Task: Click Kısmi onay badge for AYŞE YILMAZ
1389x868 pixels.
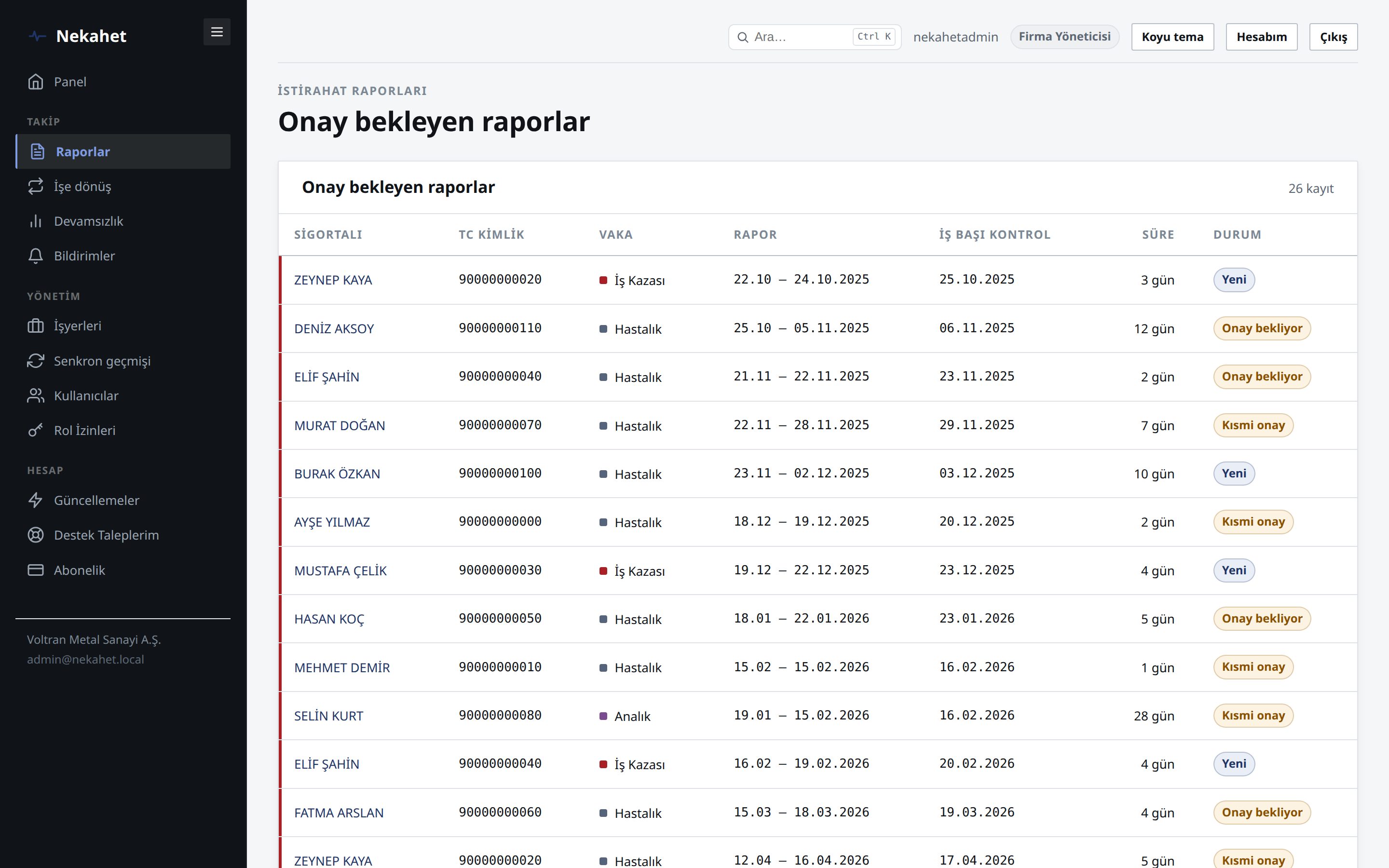Action: click(1253, 522)
